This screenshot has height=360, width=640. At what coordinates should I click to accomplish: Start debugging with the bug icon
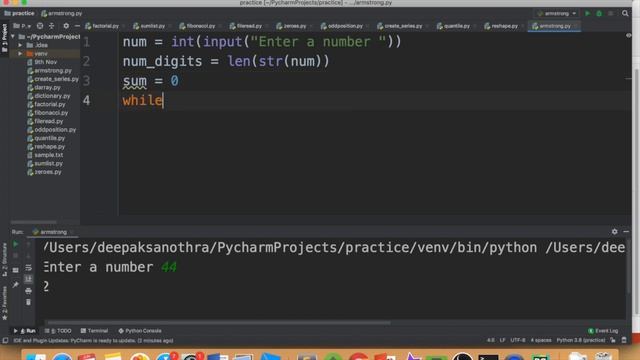(x=599, y=13)
